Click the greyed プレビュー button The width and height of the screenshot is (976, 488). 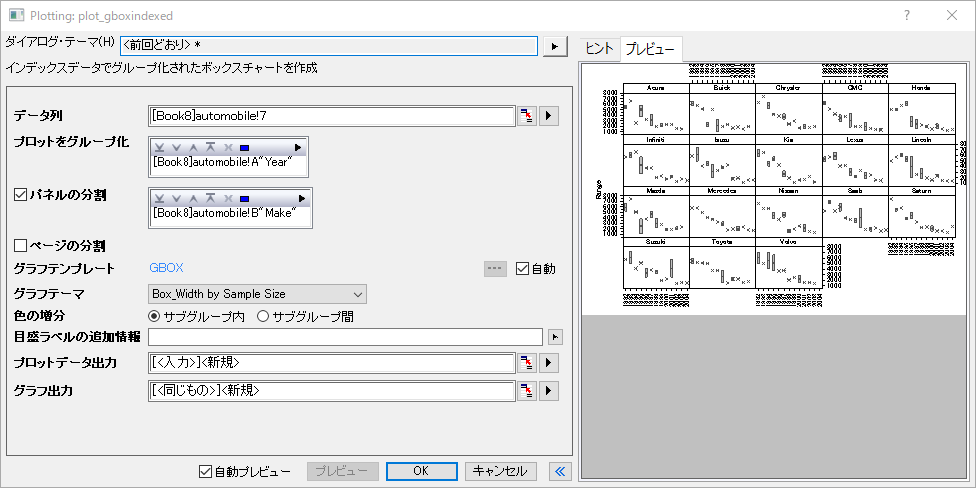(x=342, y=471)
